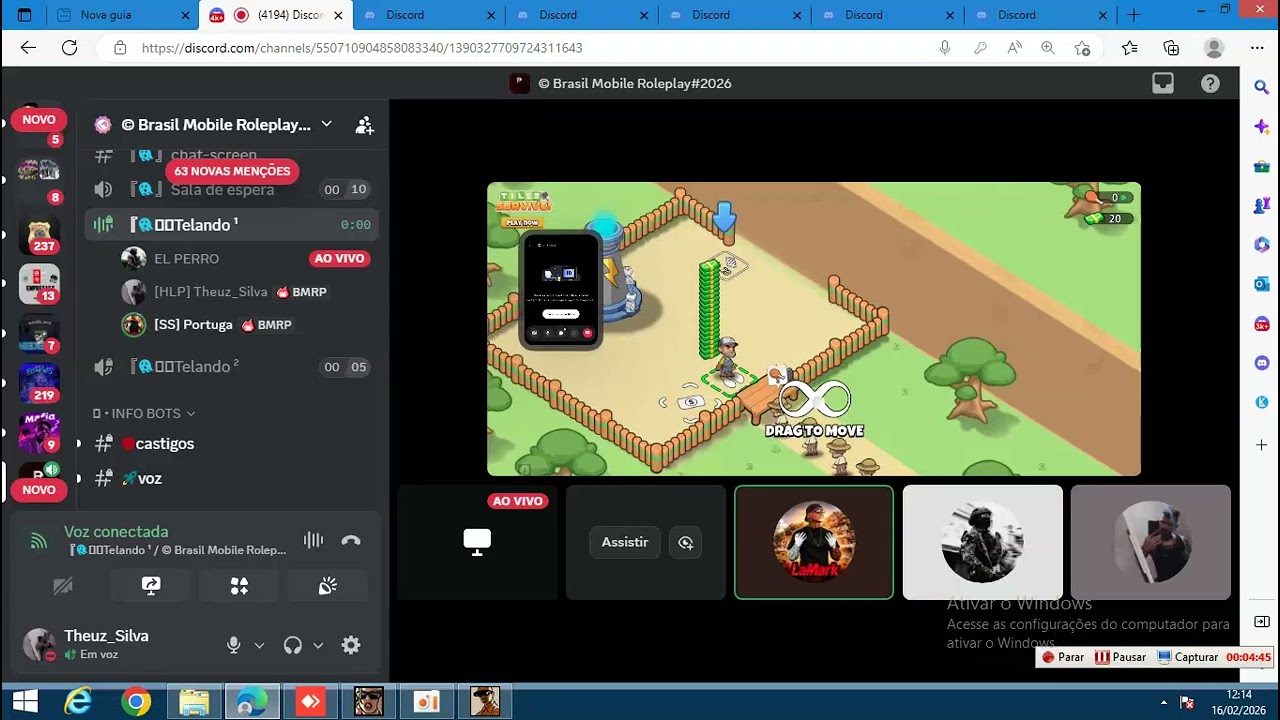This screenshot has width=1280, height=720.
Task: Open the Discord inbox icon
Action: pyautogui.click(x=1162, y=84)
